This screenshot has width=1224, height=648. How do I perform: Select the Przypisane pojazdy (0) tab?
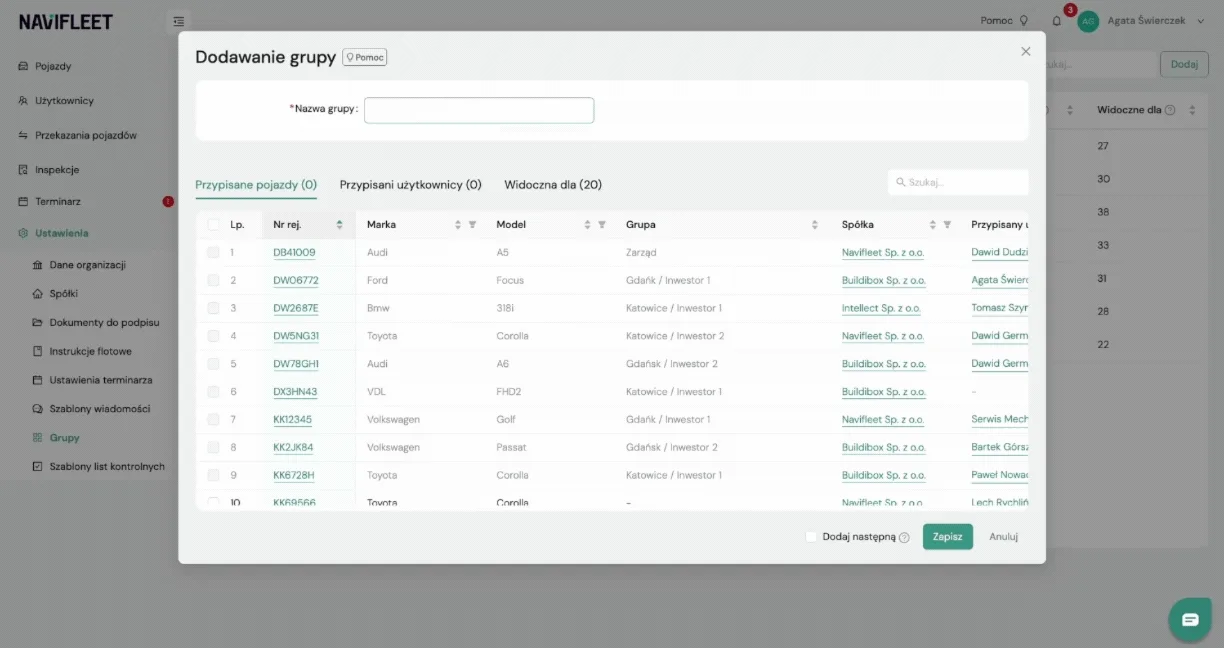point(256,185)
